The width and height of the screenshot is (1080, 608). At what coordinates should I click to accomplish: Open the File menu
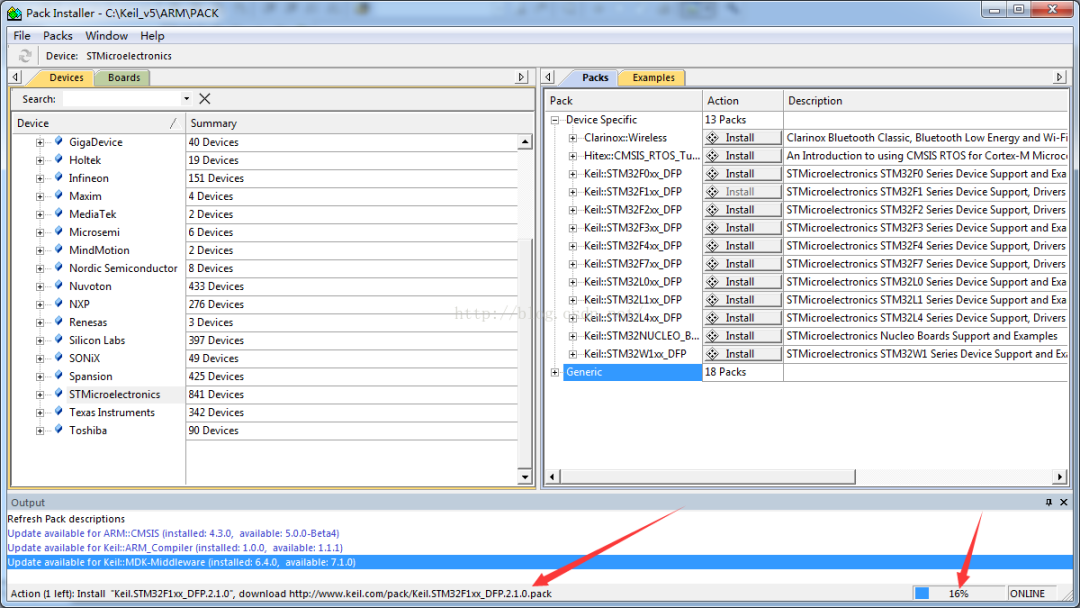coord(22,36)
